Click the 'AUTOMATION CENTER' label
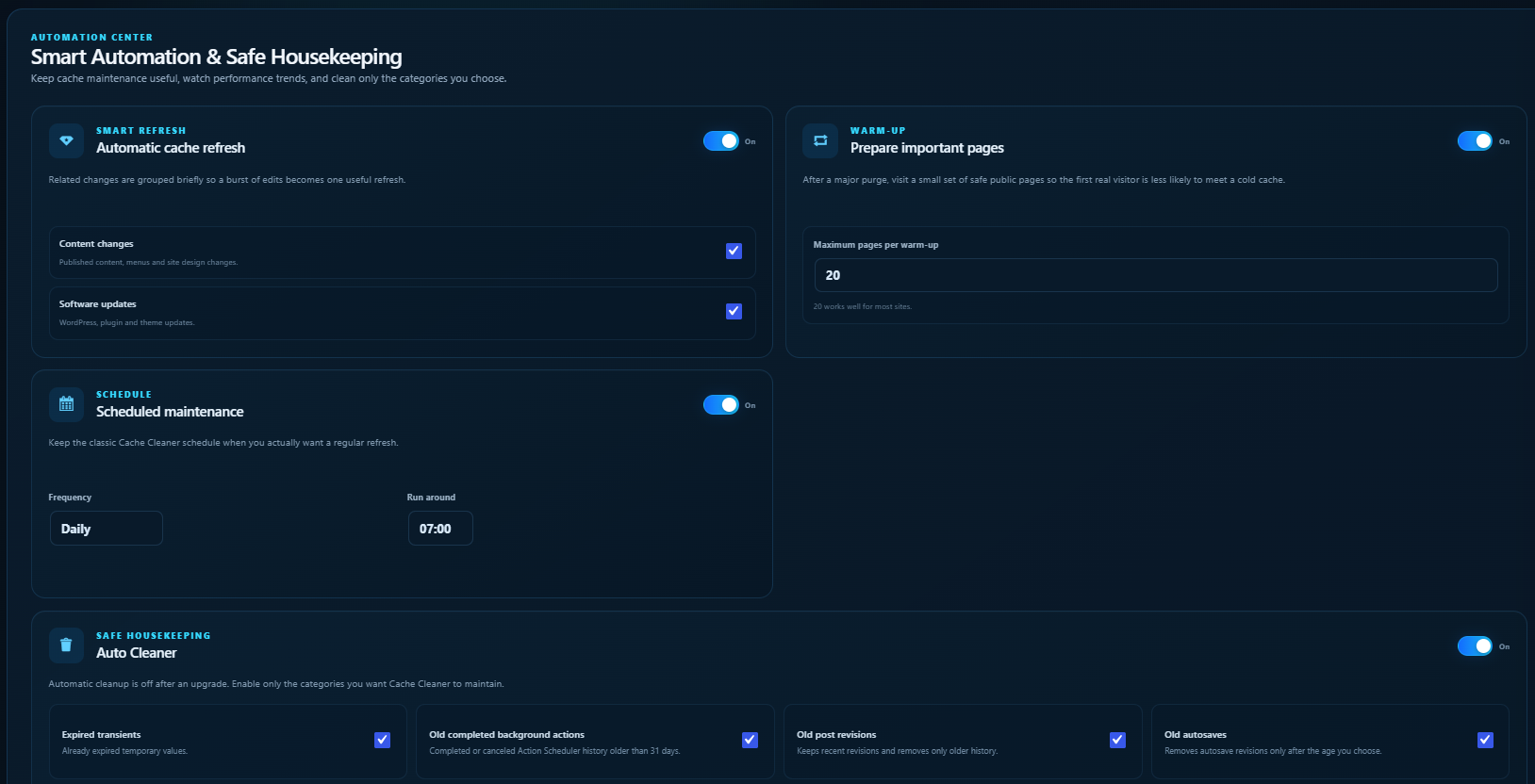This screenshot has height=784, width=1535. click(91, 38)
